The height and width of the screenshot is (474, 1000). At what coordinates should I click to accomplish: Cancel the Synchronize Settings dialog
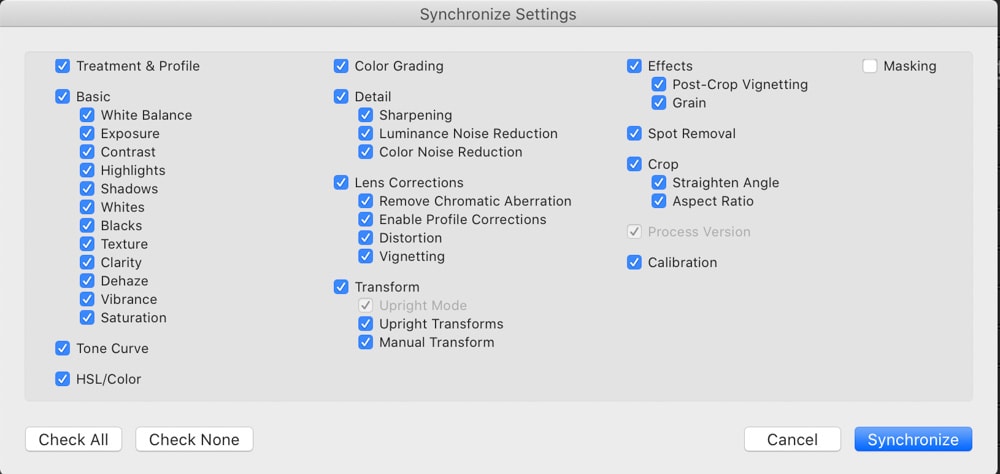click(x=792, y=440)
